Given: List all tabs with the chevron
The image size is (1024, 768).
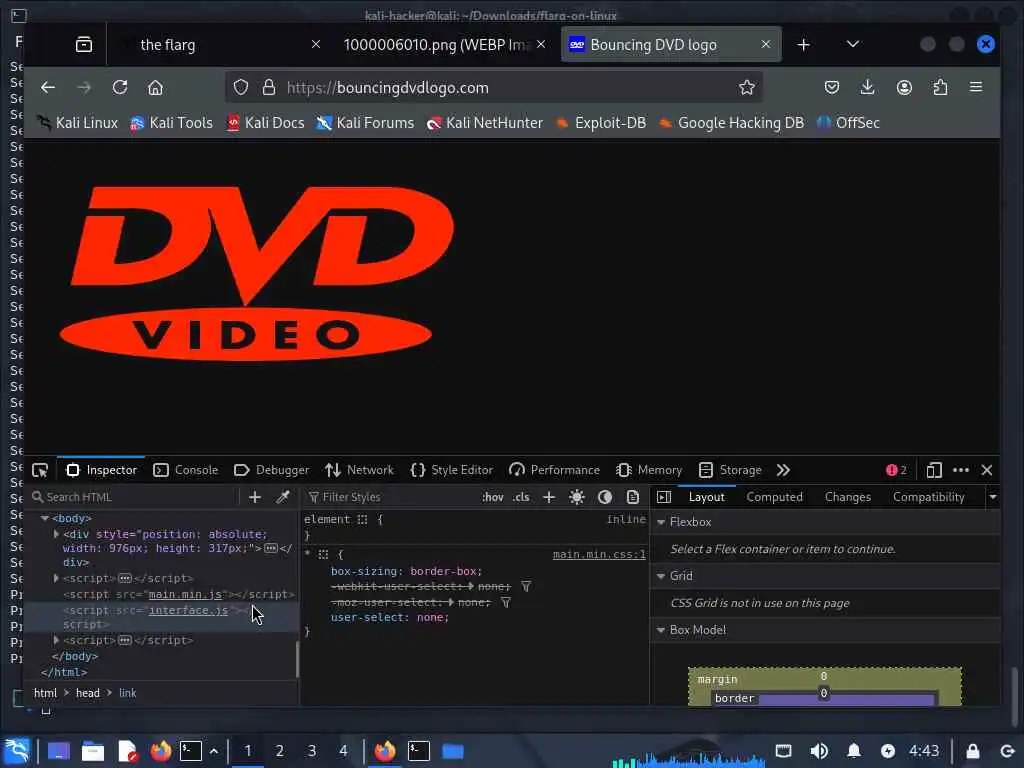Looking at the screenshot, I should click(853, 44).
